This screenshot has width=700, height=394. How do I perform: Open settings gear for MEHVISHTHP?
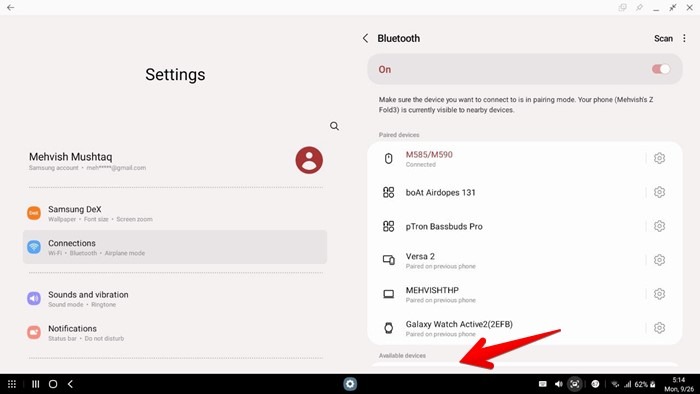tap(659, 294)
